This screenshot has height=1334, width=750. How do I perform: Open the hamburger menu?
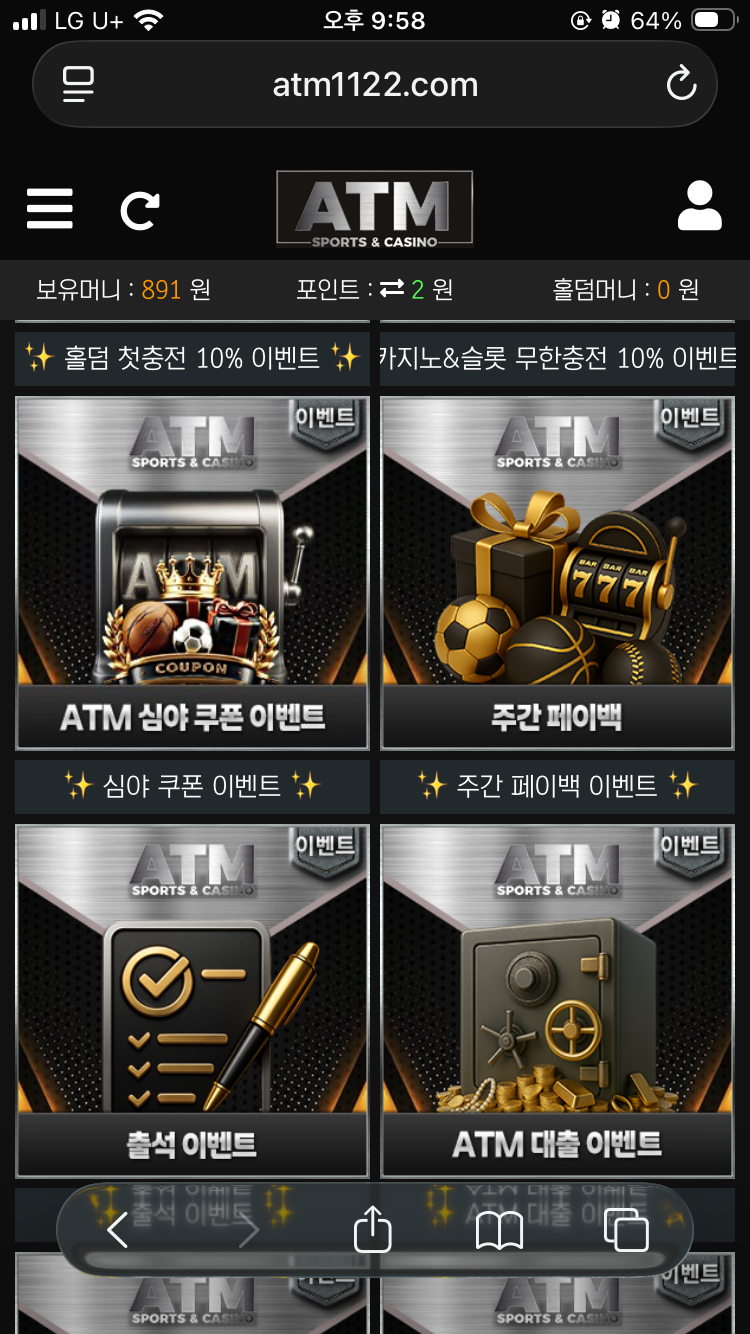49,209
